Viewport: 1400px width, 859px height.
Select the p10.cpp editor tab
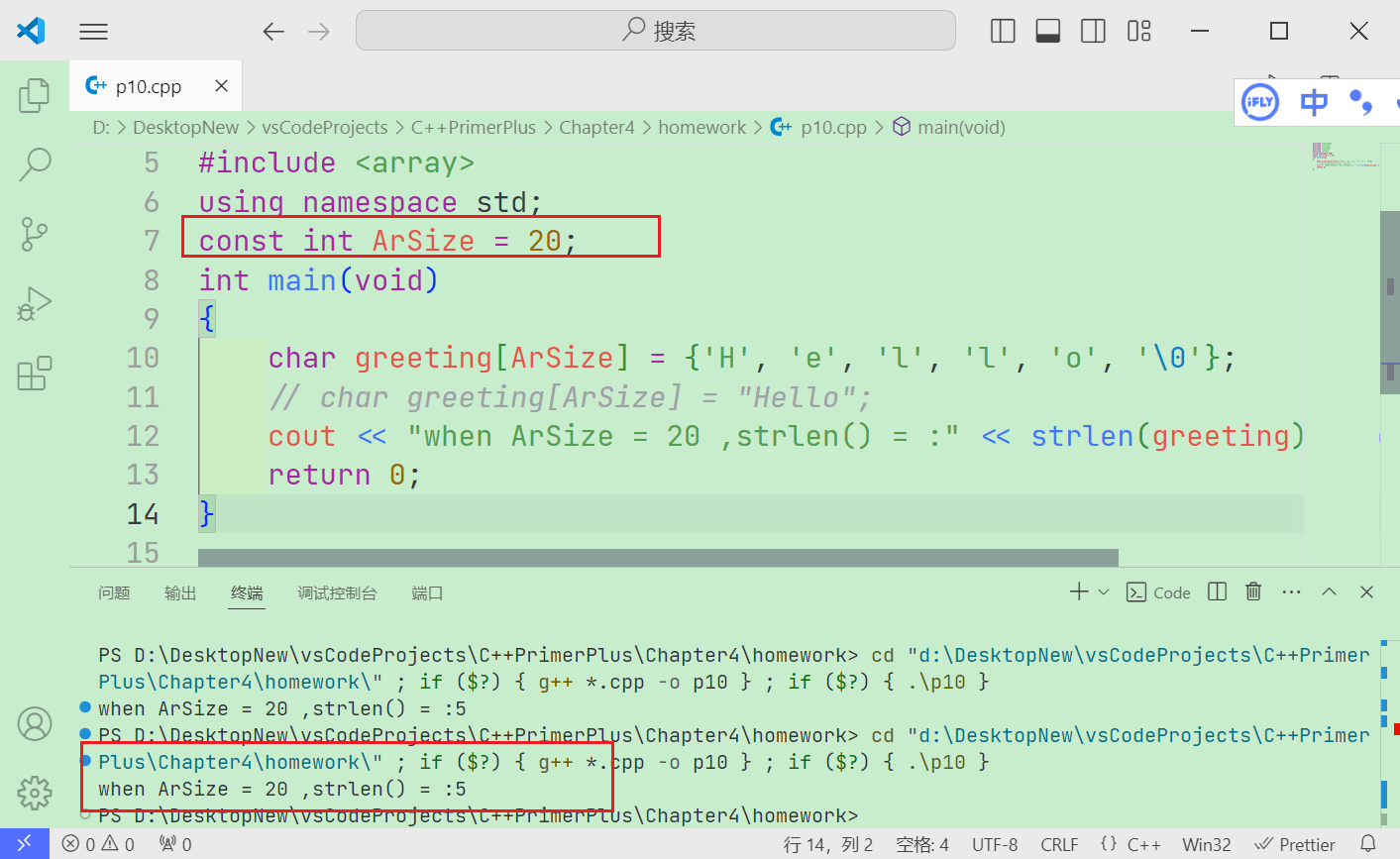pos(156,86)
